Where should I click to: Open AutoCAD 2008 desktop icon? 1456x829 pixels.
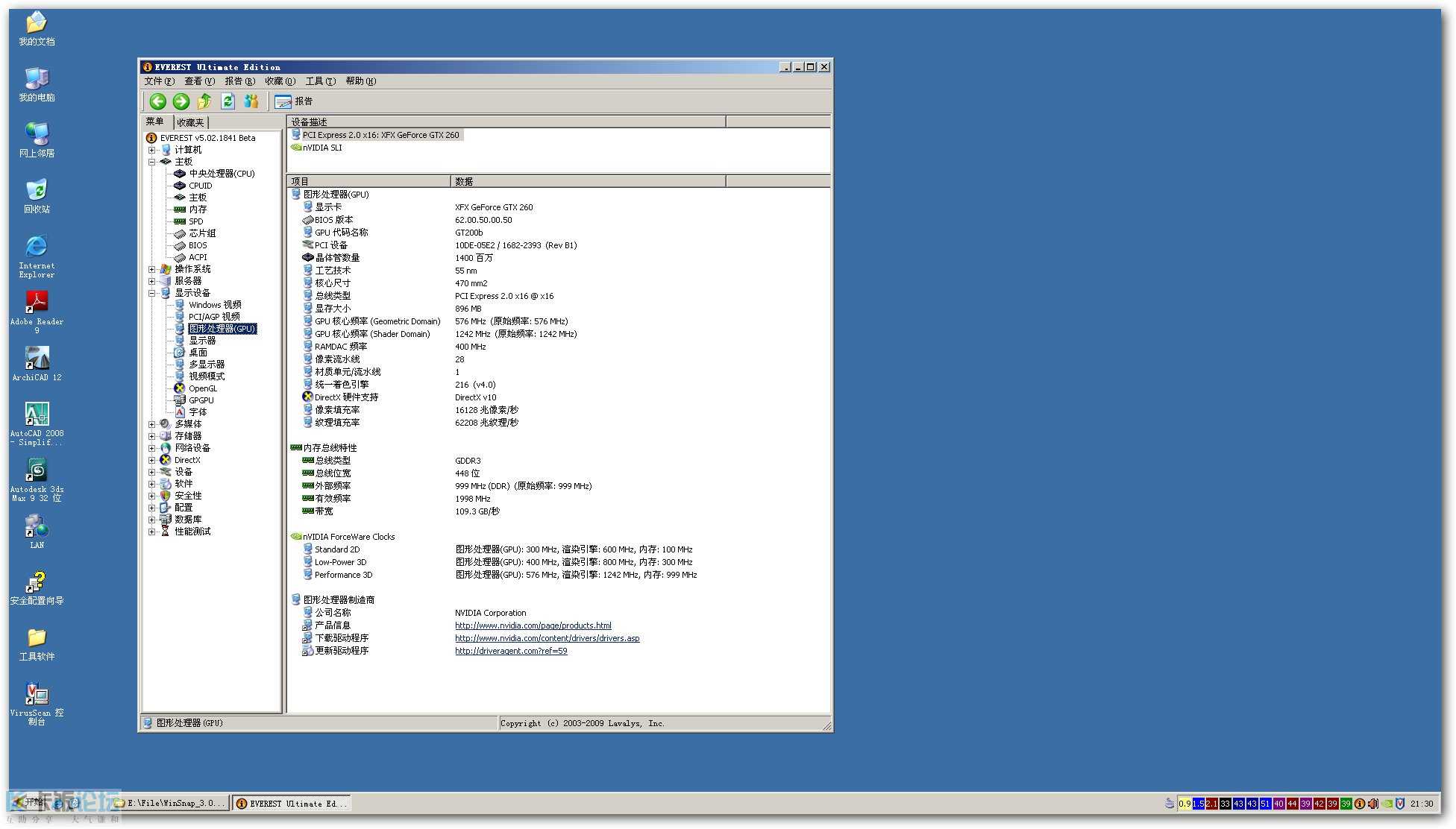(x=37, y=424)
